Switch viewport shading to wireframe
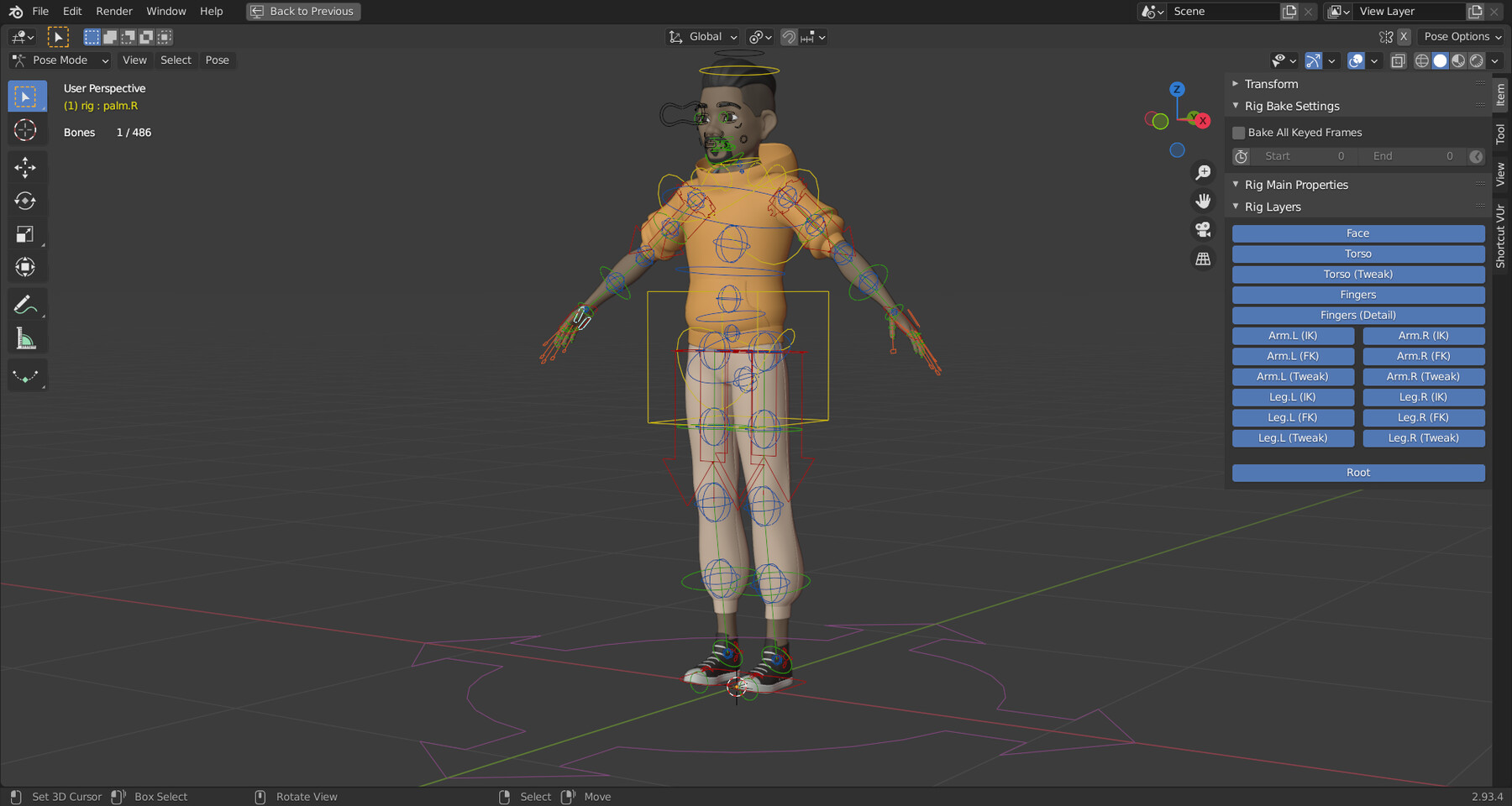The image size is (1512, 806). tap(1421, 60)
